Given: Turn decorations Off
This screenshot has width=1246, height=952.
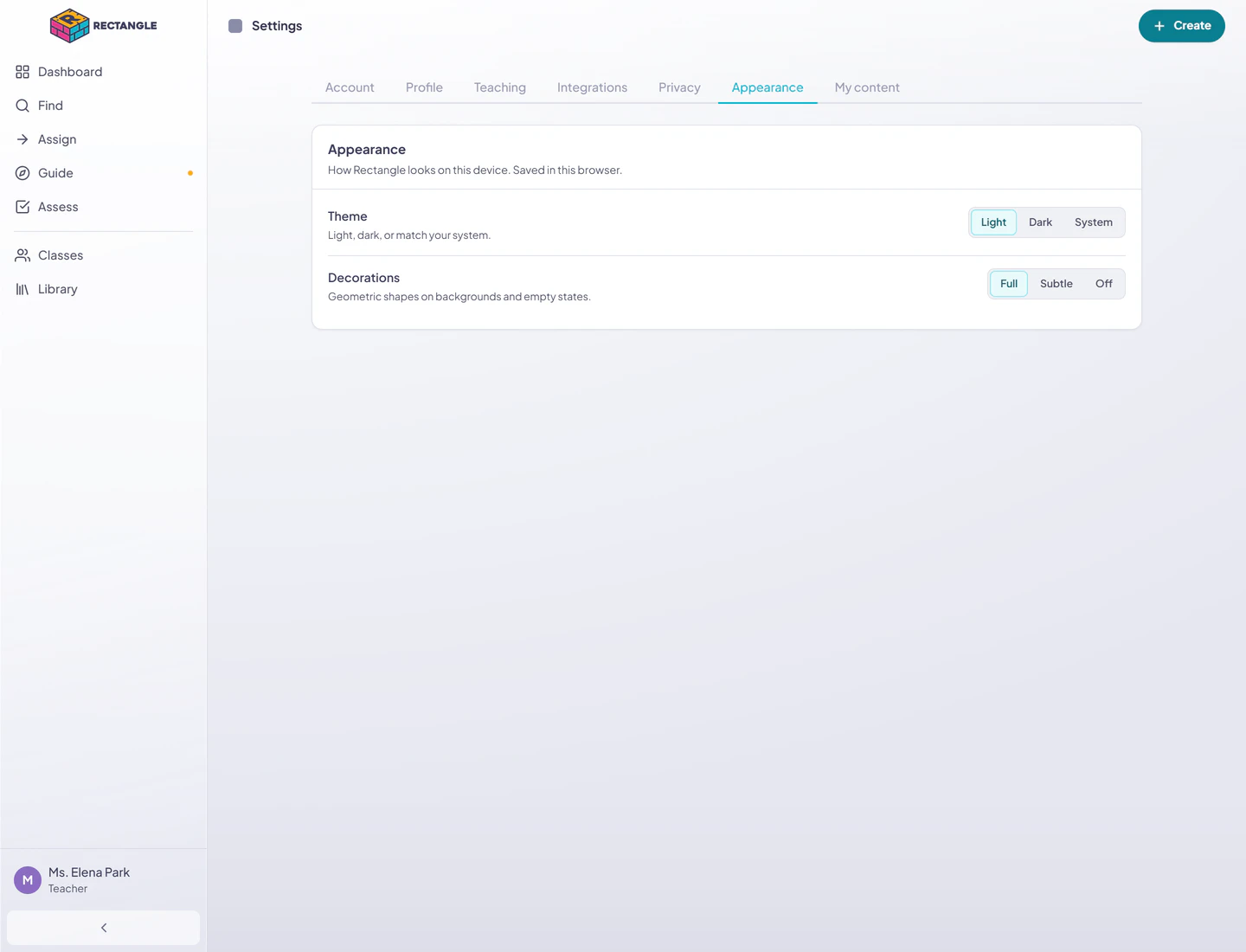Looking at the screenshot, I should point(1104,284).
